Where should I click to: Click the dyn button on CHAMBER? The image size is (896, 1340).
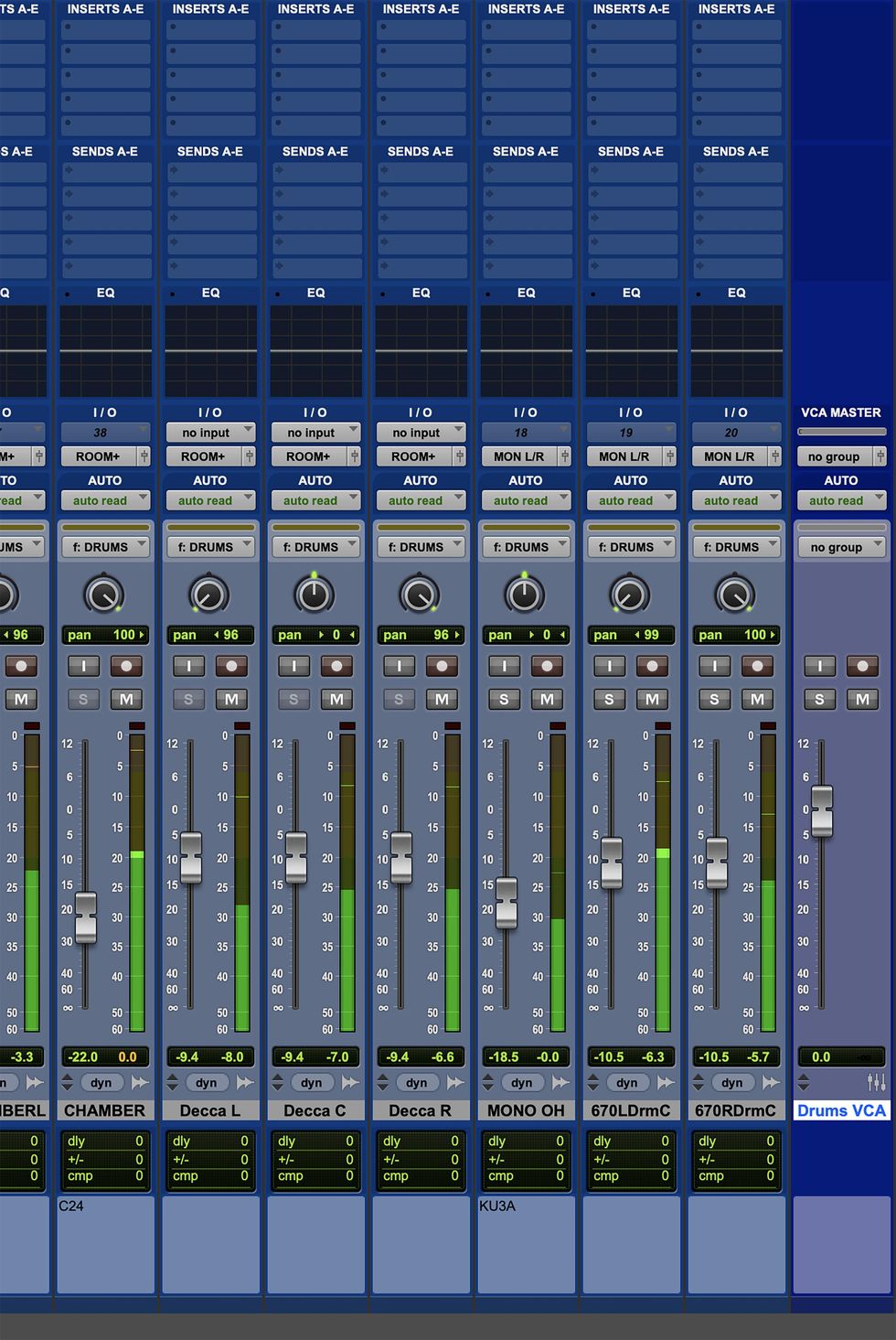101,1083
